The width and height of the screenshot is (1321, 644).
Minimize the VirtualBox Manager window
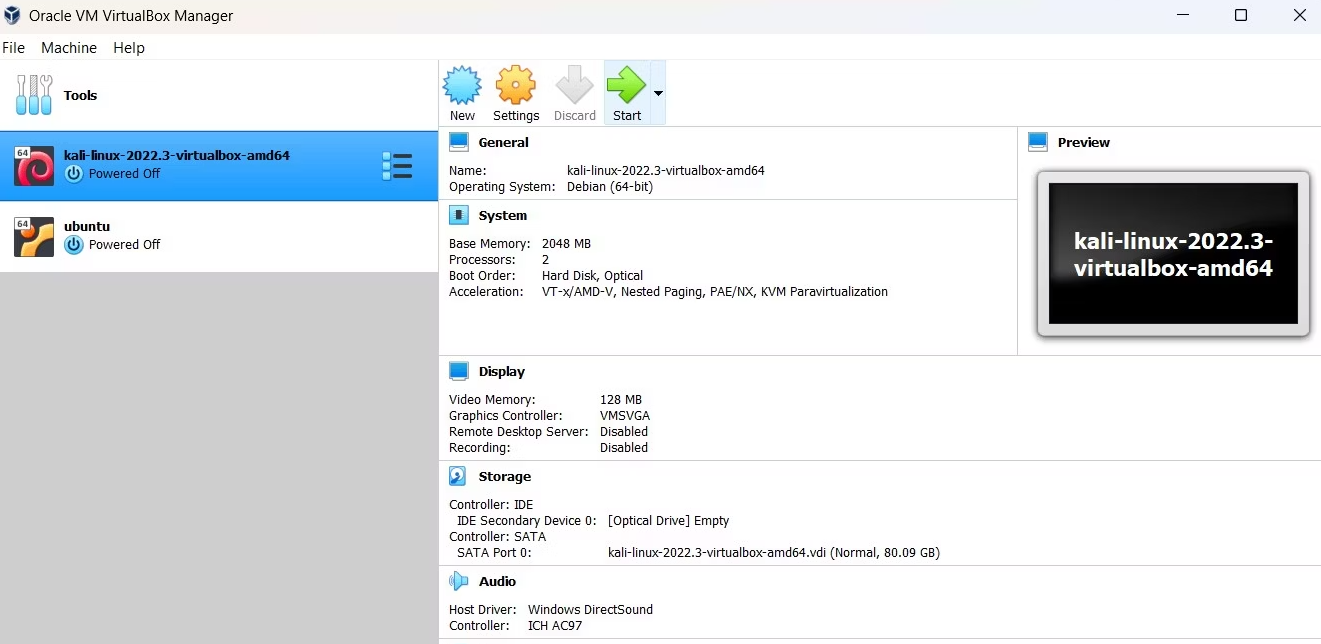pos(1182,15)
